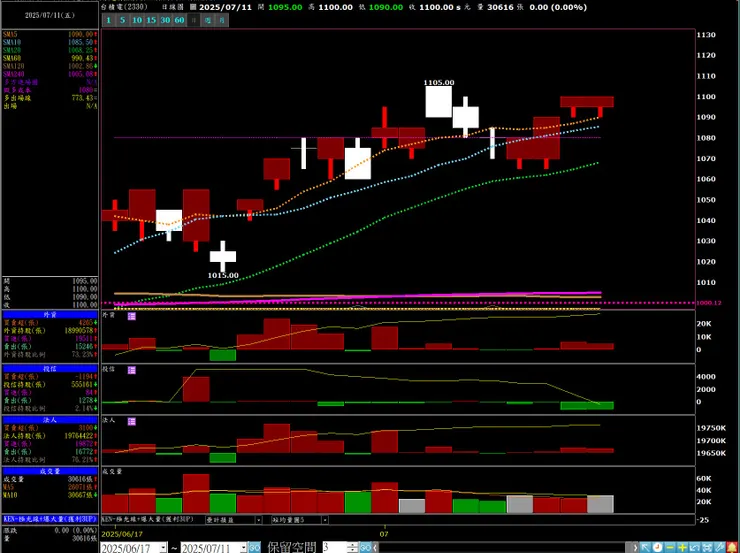Click the 1015.00 low price label on chart
The height and width of the screenshot is (553, 740).
click(x=223, y=275)
